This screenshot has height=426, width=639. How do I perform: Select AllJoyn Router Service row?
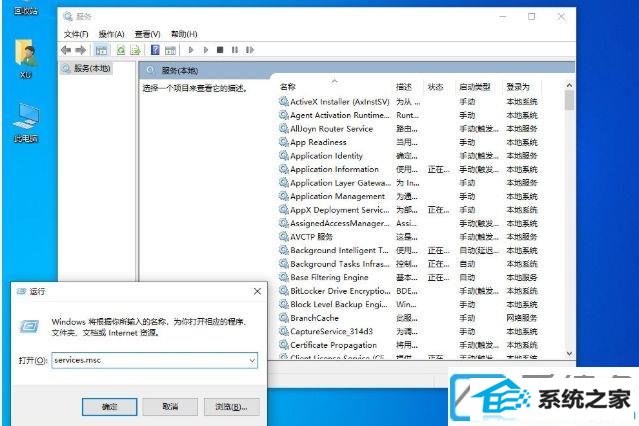click(x=408, y=129)
